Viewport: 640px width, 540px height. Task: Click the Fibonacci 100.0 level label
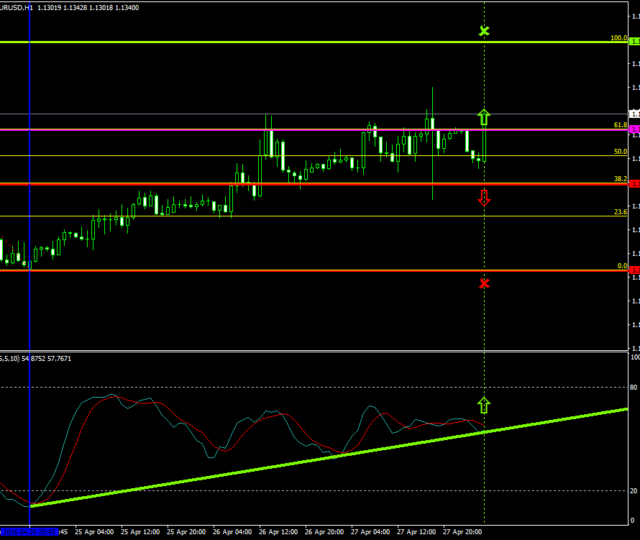[x=618, y=38]
